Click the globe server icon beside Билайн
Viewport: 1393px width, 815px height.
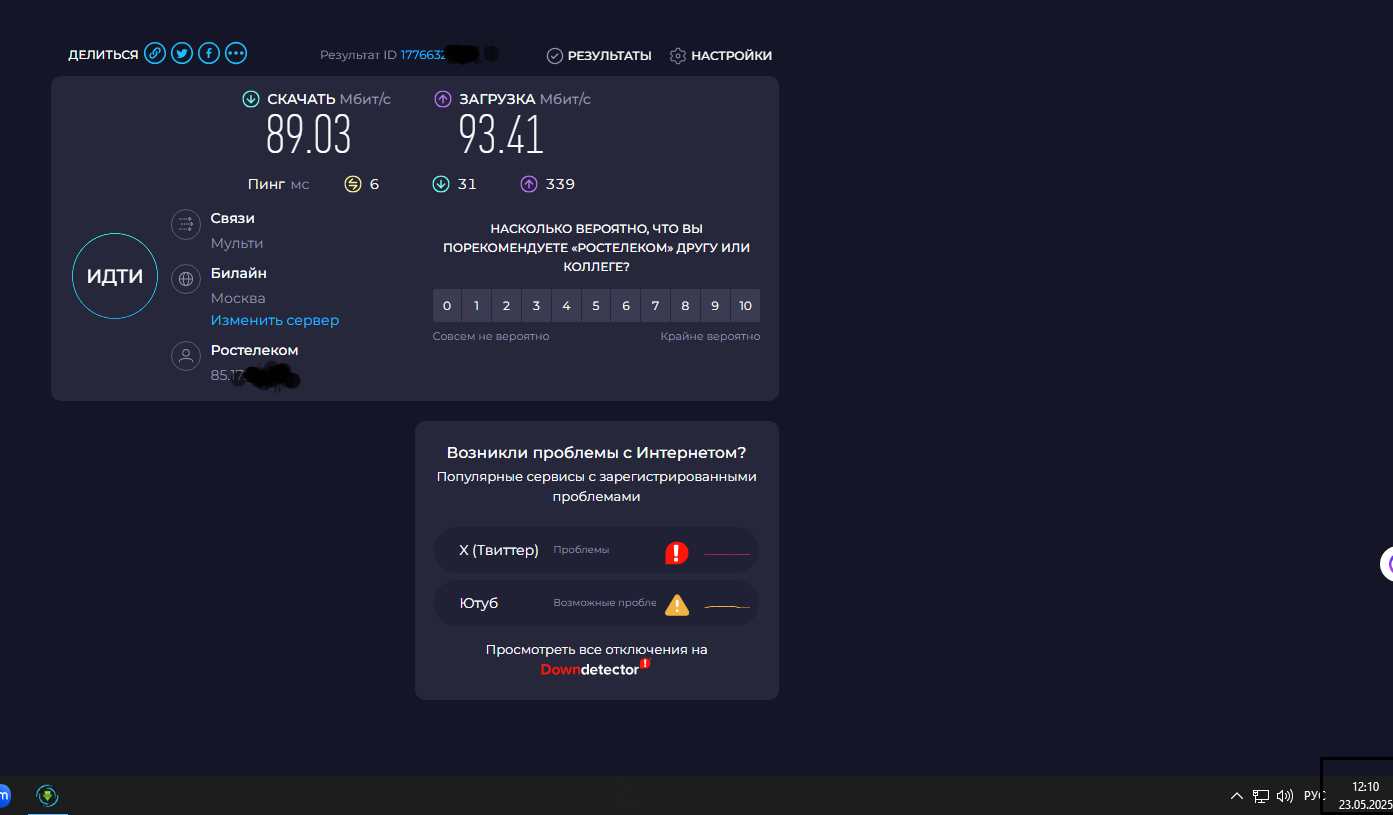pyautogui.click(x=186, y=280)
